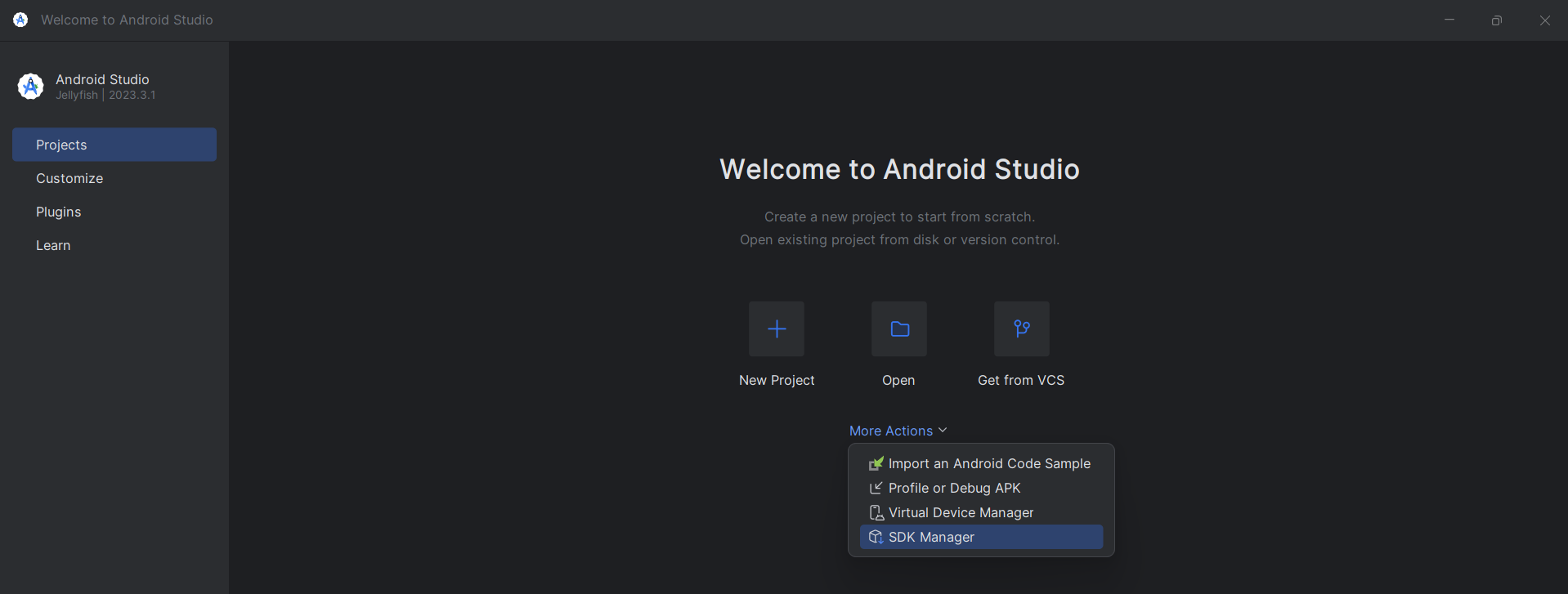Image resolution: width=1568 pixels, height=594 pixels.
Task: Click the New Project label
Action: point(777,380)
